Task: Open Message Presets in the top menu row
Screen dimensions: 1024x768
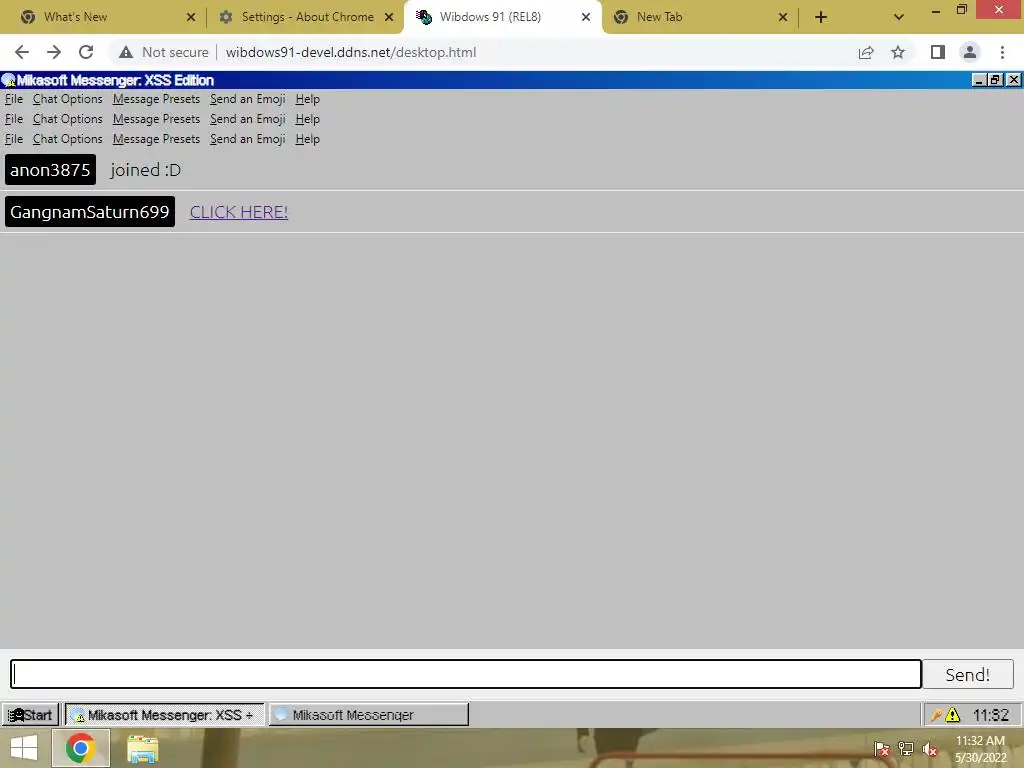Action: coord(156,99)
